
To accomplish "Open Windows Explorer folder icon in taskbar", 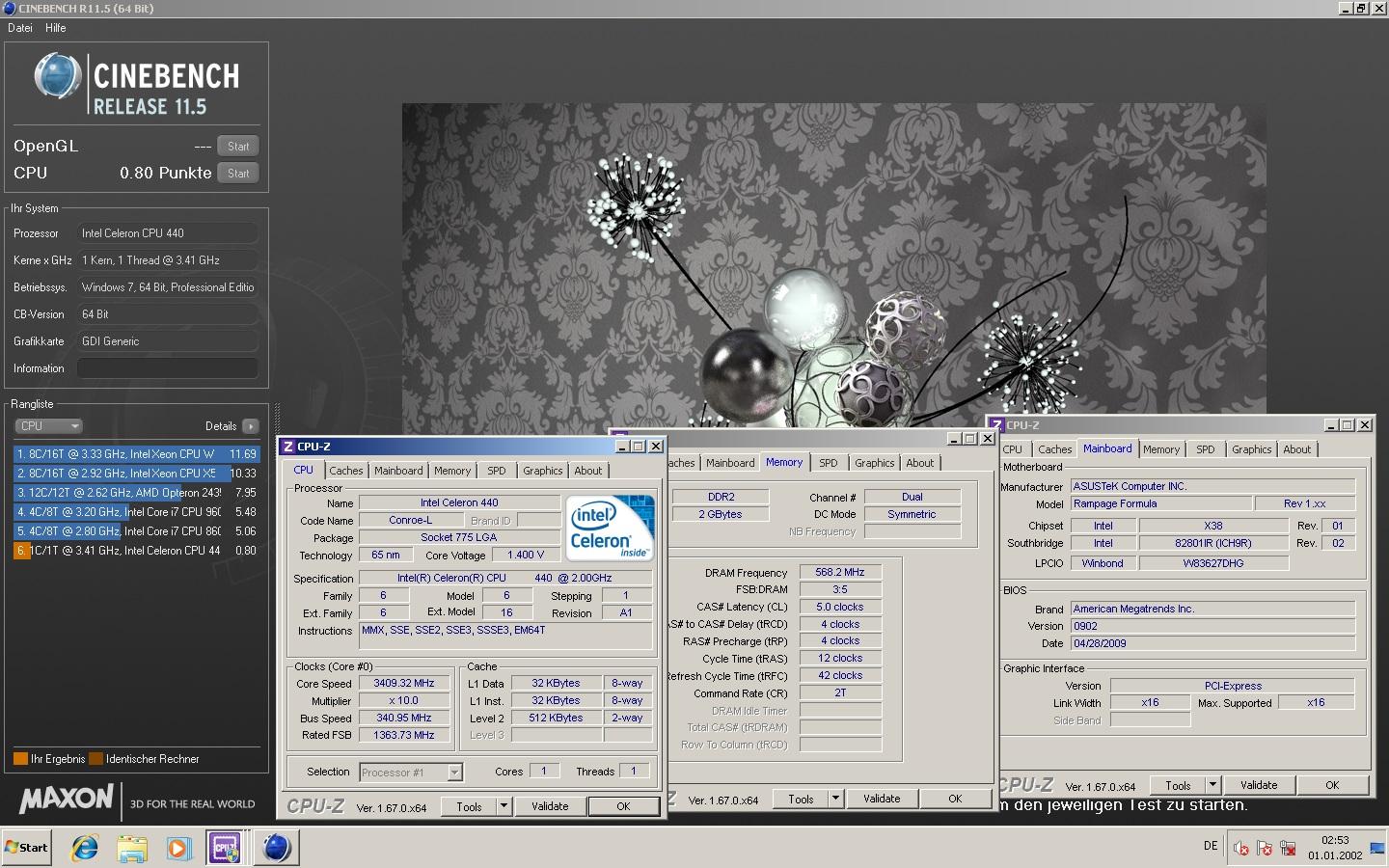I will pyautogui.click(x=132, y=848).
